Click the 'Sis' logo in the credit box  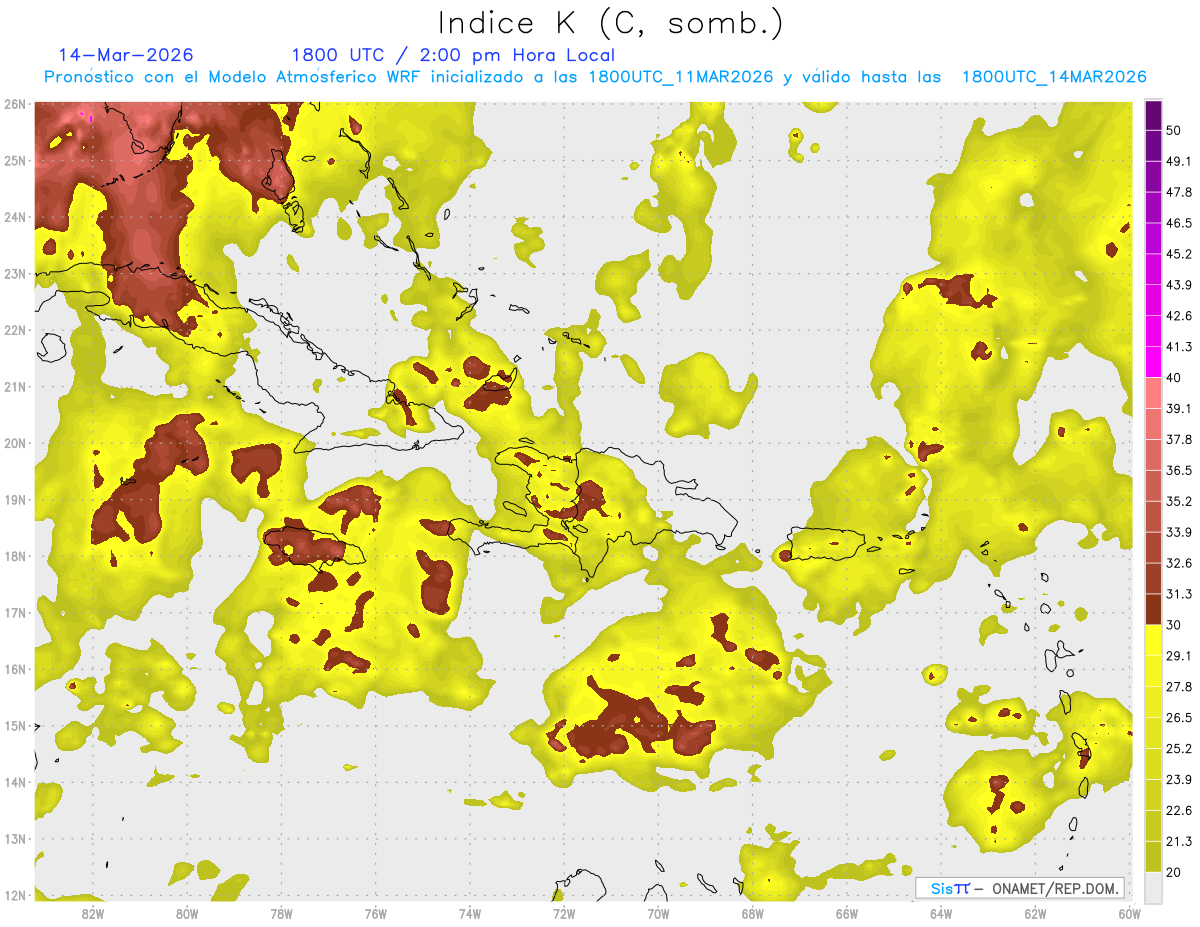point(950,888)
